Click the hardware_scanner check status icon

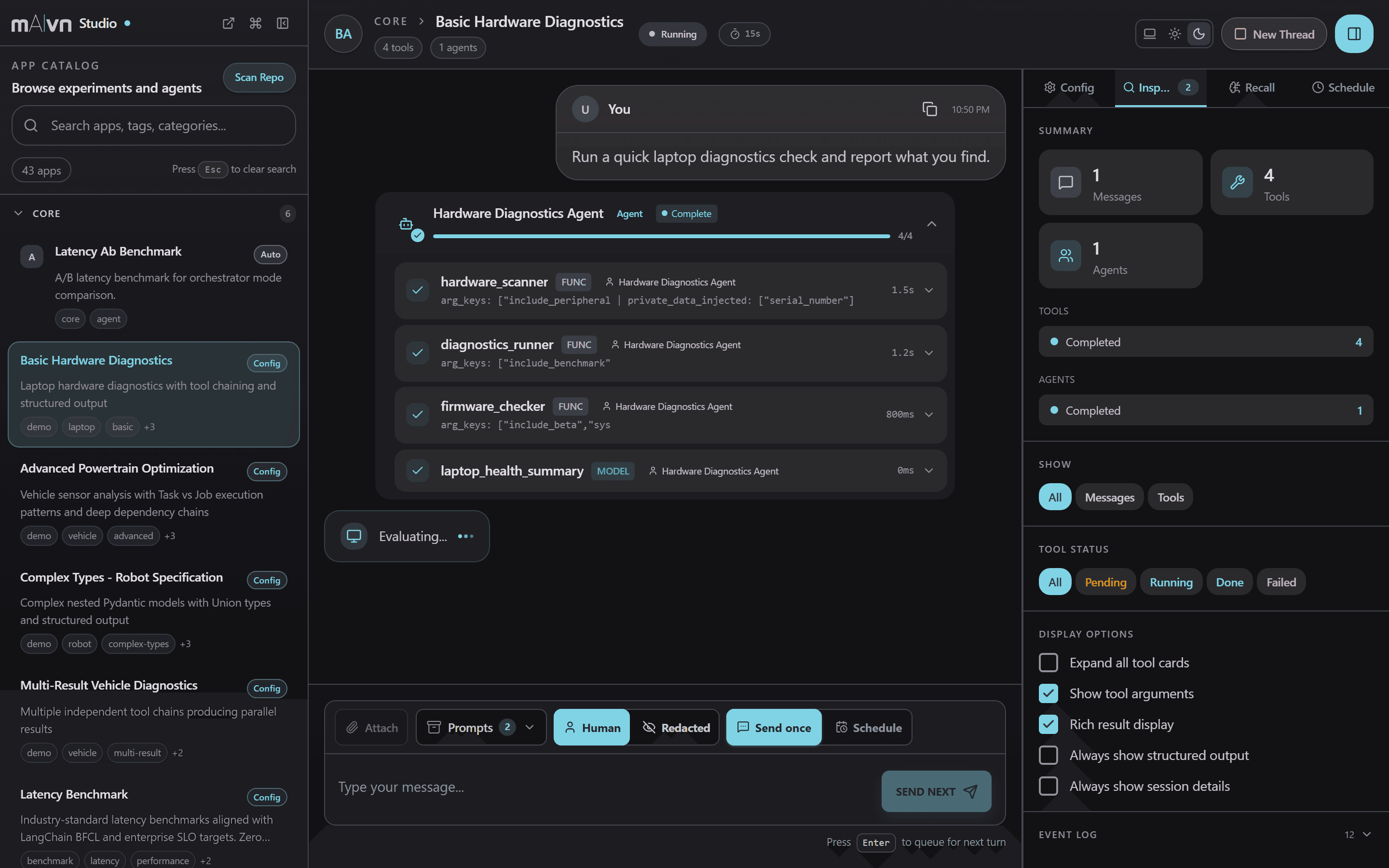tap(417, 290)
